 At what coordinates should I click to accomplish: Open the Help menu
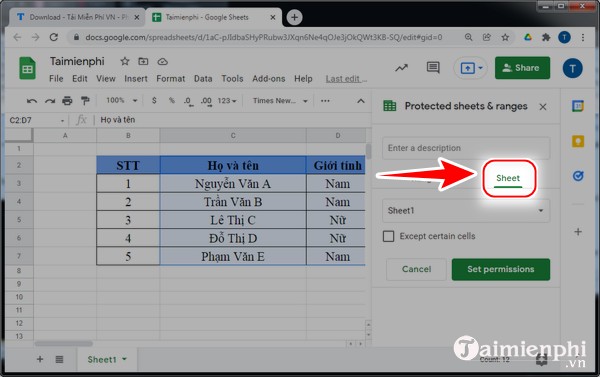coord(303,79)
